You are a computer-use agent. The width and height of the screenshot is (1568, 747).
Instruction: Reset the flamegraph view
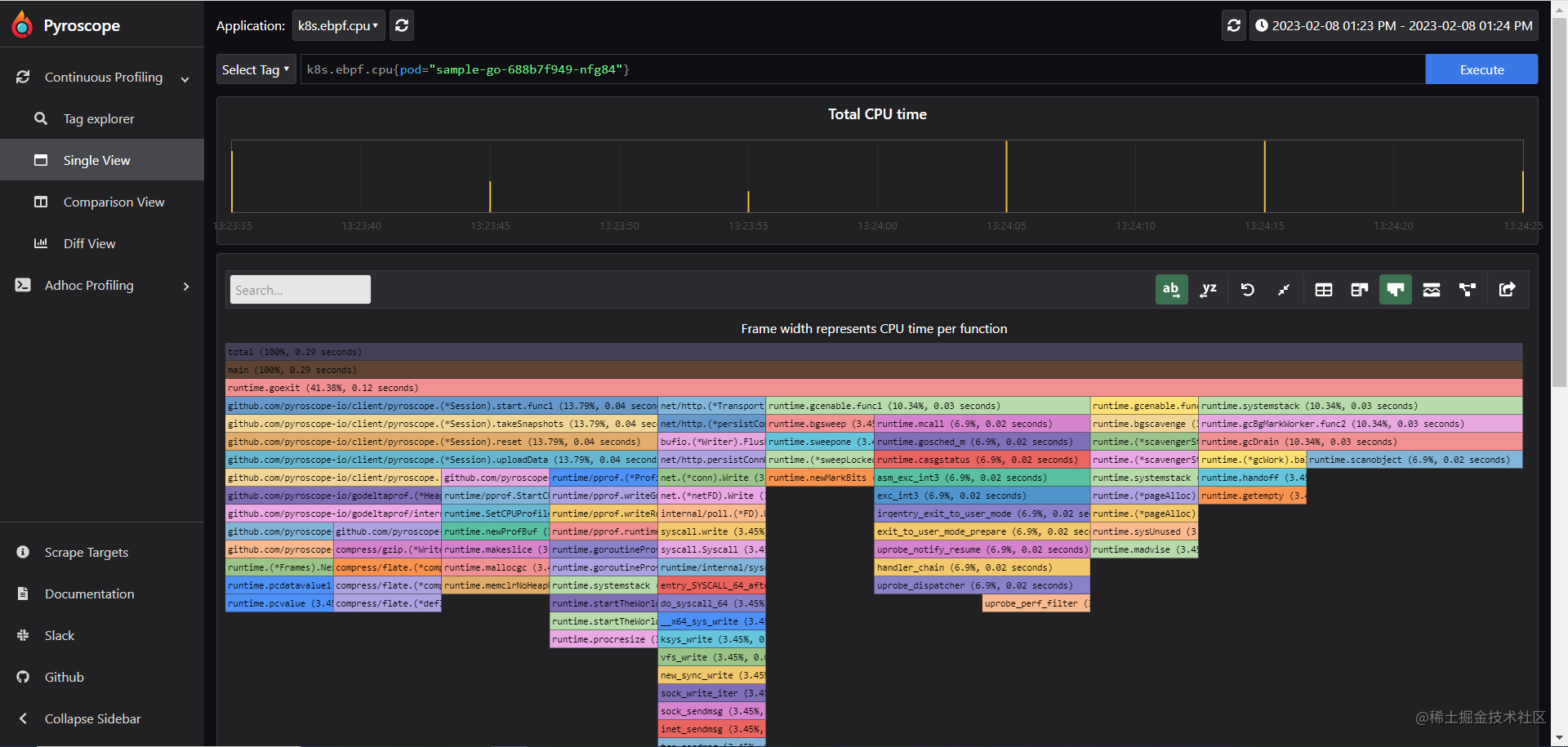pos(1248,290)
